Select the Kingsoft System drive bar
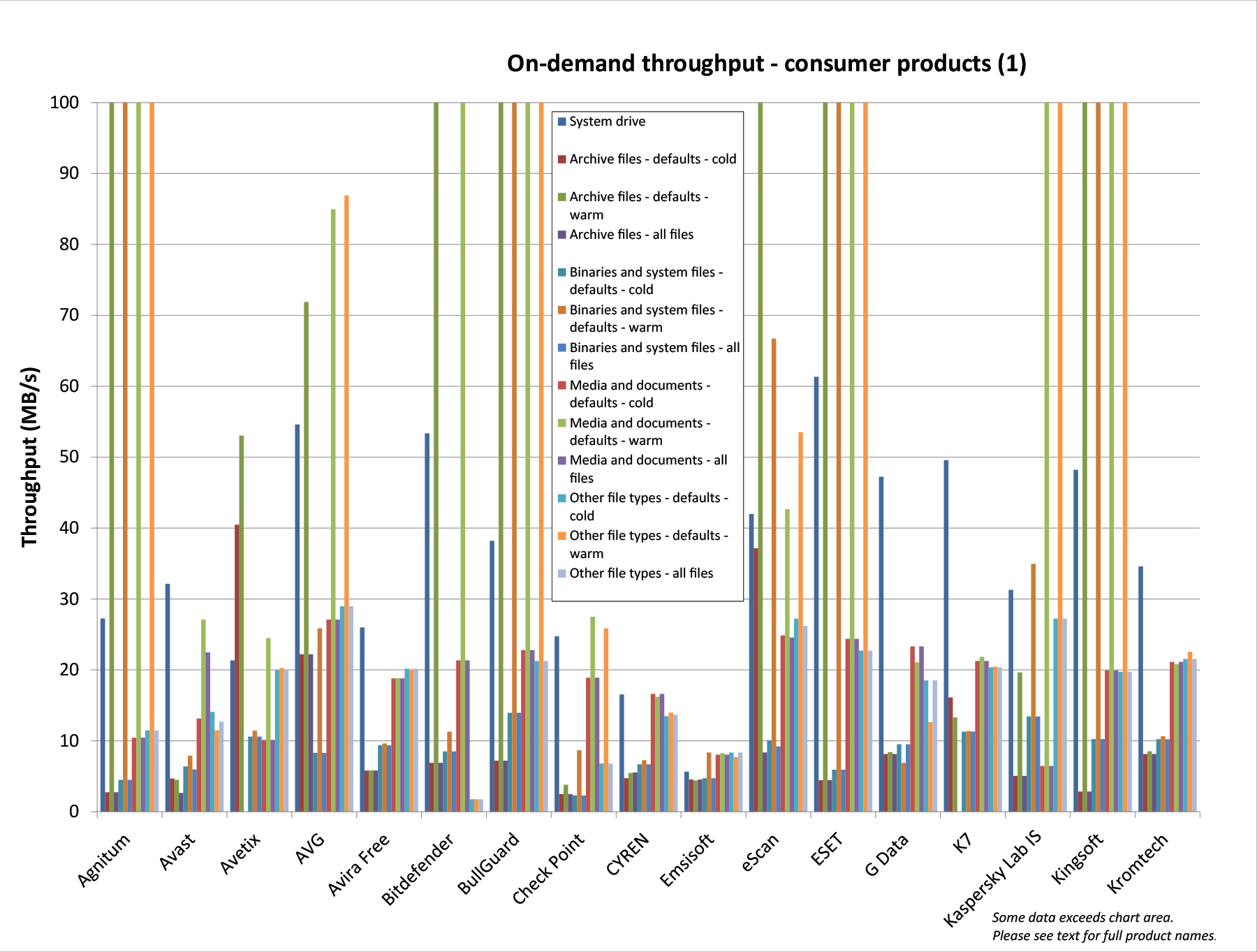 pos(1075,640)
